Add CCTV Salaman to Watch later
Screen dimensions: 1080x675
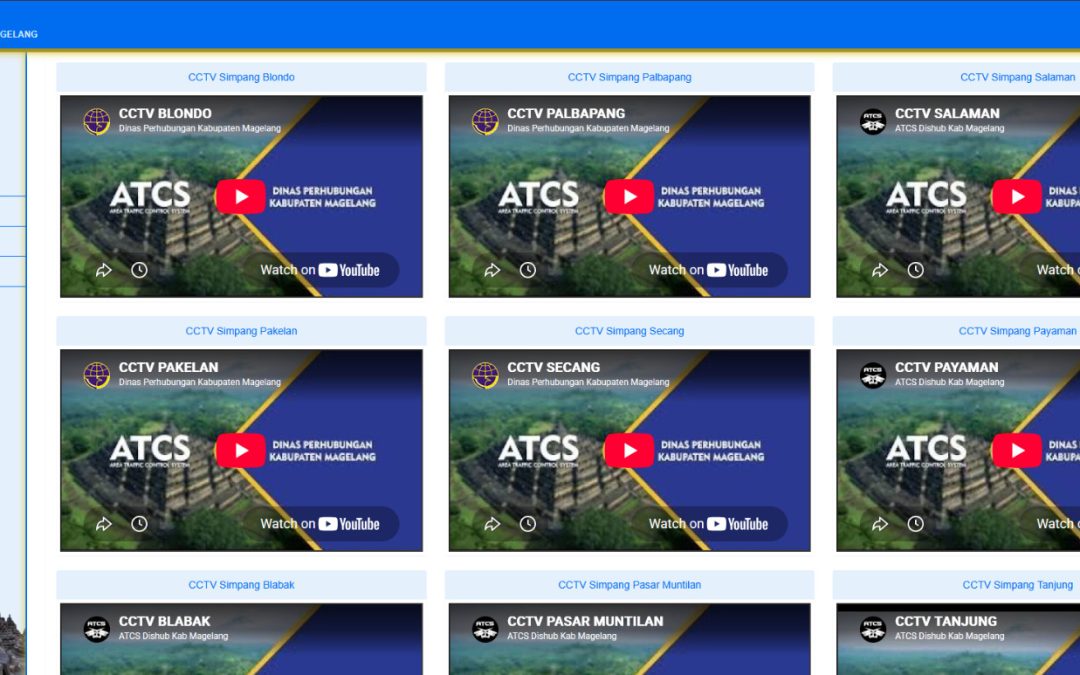click(x=915, y=270)
